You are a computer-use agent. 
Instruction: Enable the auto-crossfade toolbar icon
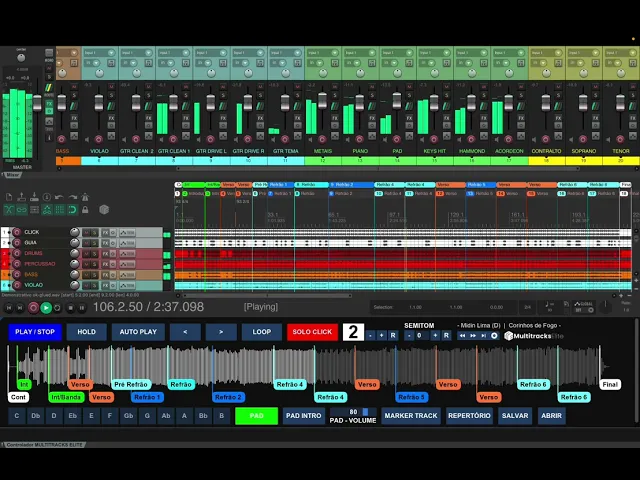[x=9, y=210]
